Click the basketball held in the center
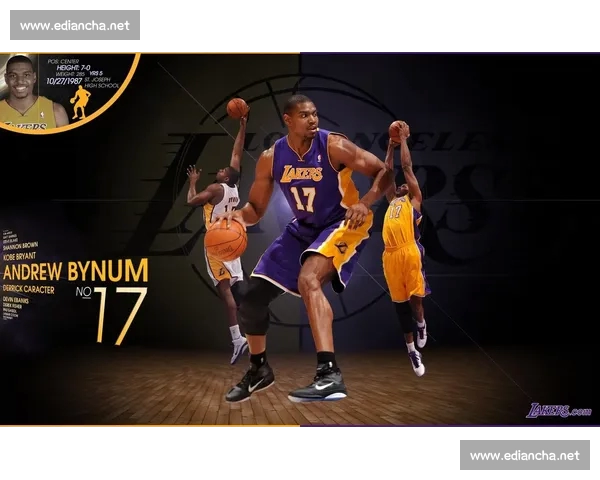The height and width of the screenshot is (480, 600). tap(225, 240)
